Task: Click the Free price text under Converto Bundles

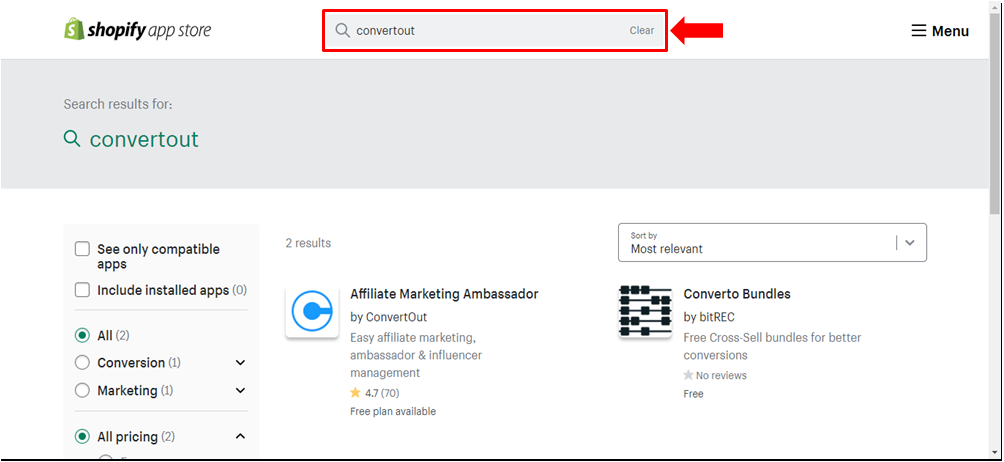Action: point(693,394)
